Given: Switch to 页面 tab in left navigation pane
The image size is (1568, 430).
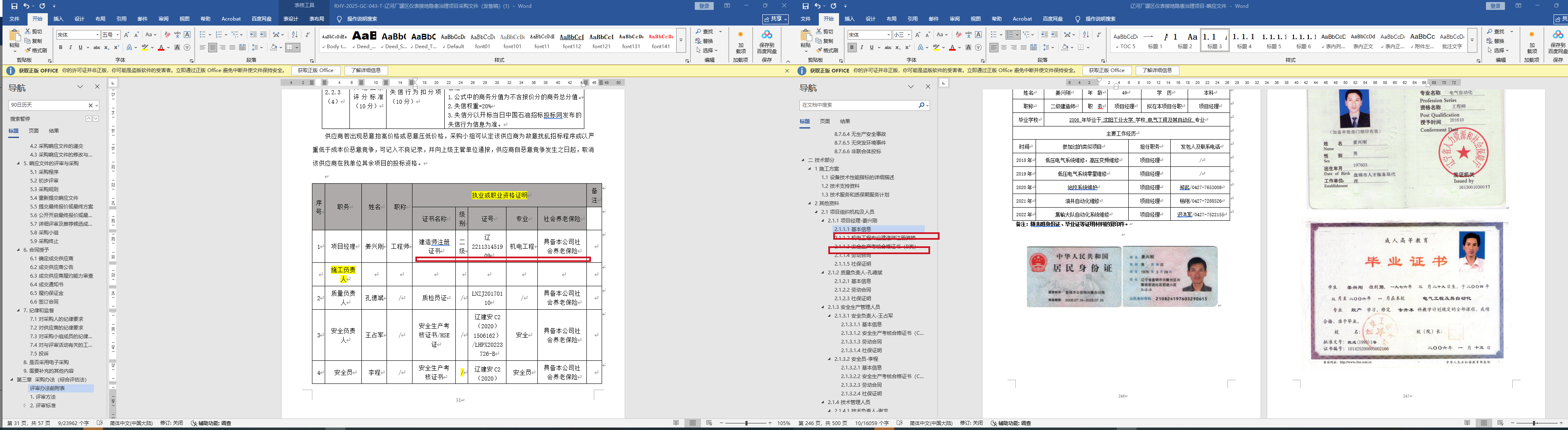Looking at the screenshot, I should [33, 131].
